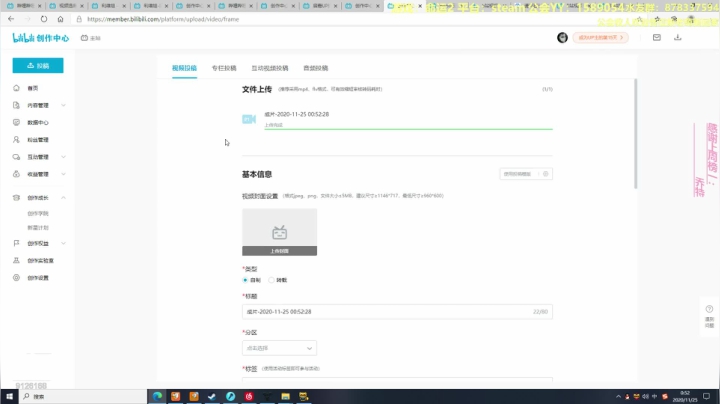Screen dimensions: 720x404
Task: Click the 粉丝管理 person icon
Action: (17, 140)
